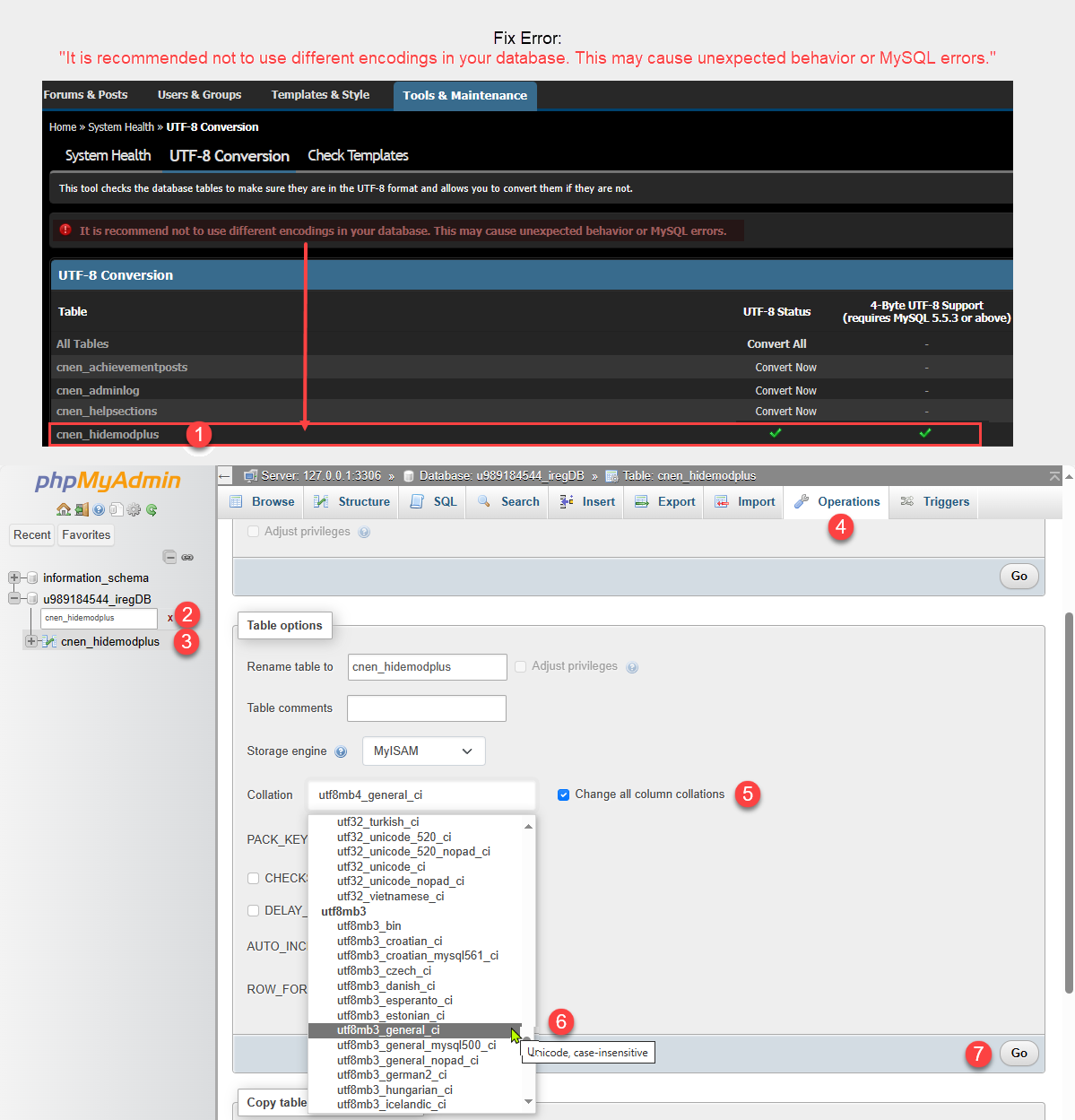Open the Storage engine MyISAM dropdown
This screenshot has height=1120, width=1075.
tap(424, 751)
